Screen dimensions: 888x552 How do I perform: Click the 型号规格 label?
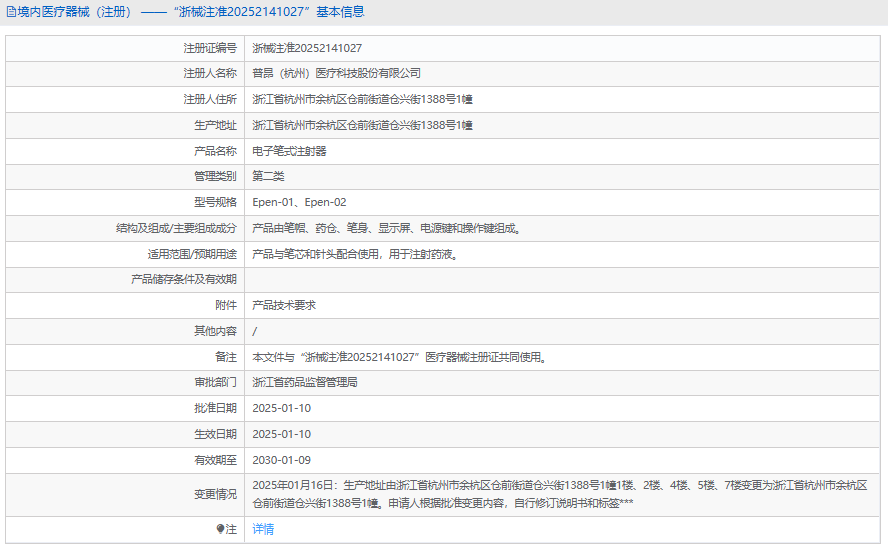point(215,202)
